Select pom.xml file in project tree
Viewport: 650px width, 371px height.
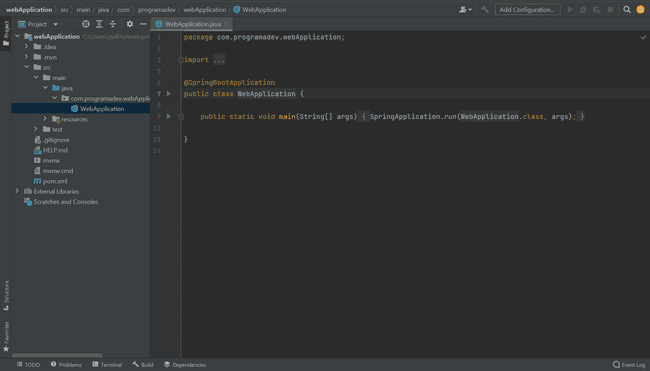click(51, 181)
